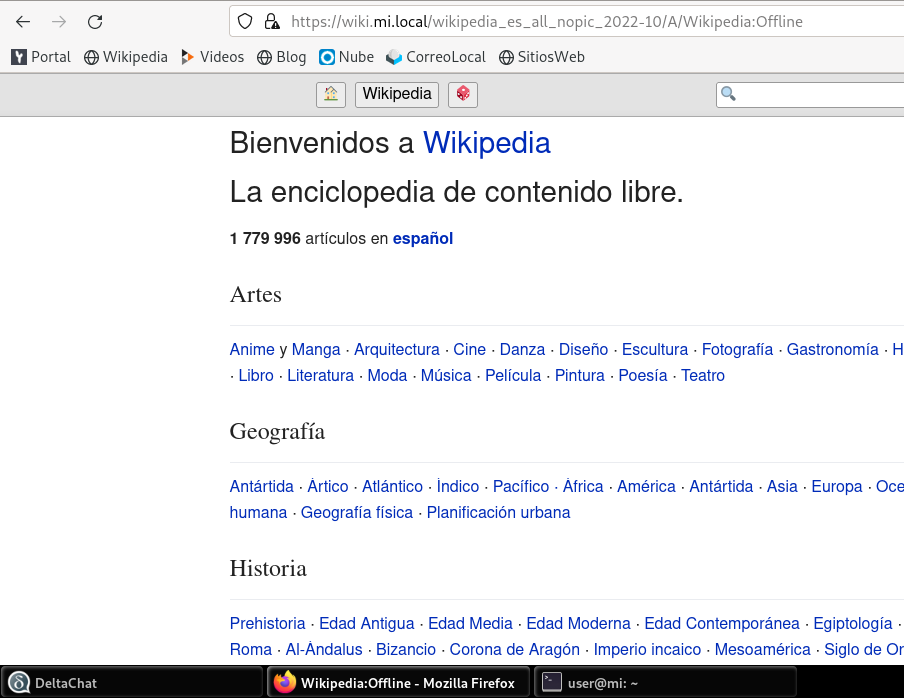Open the Blog bookmark
Viewport: 904px width, 698px height.
tap(281, 57)
